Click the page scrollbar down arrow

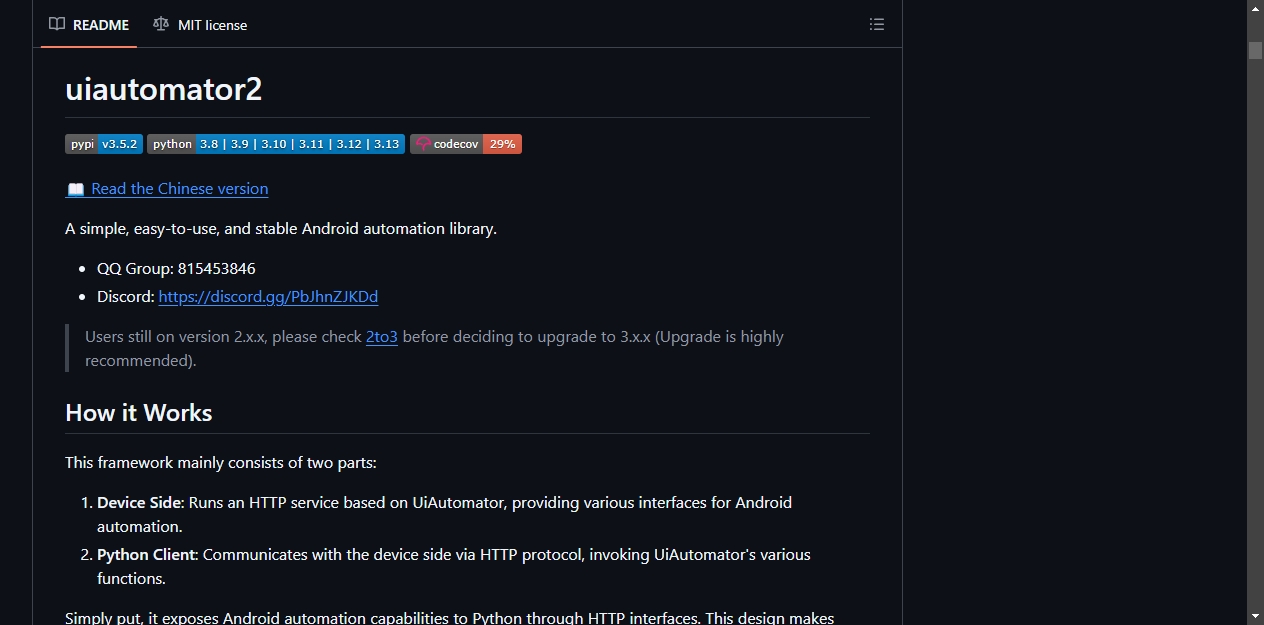pyautogui.click(x=1255, y=616)
